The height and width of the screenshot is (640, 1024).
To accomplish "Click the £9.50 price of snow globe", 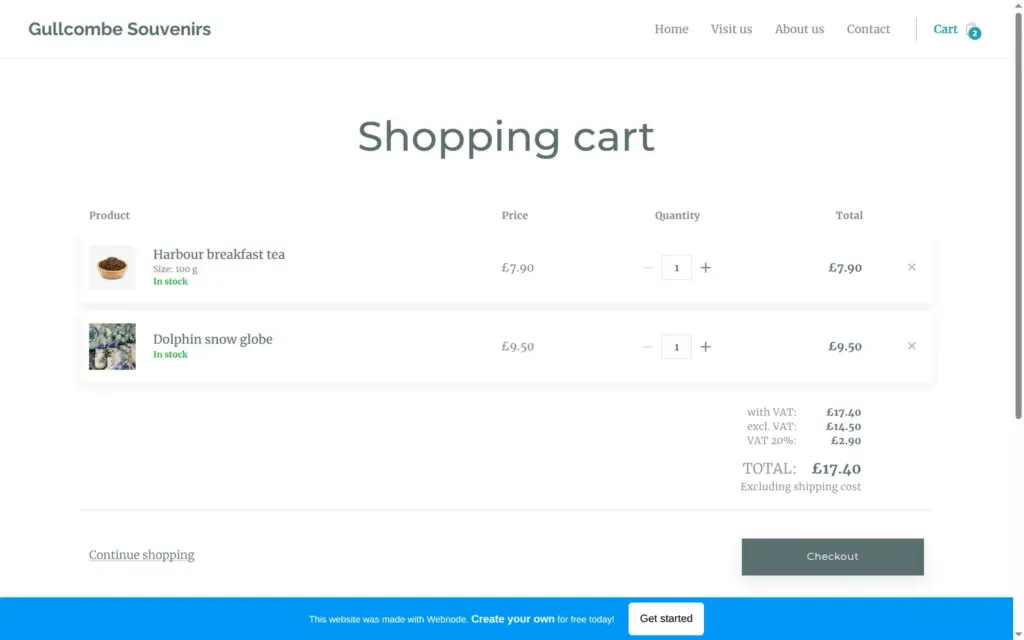I will (x=518, y=347).
